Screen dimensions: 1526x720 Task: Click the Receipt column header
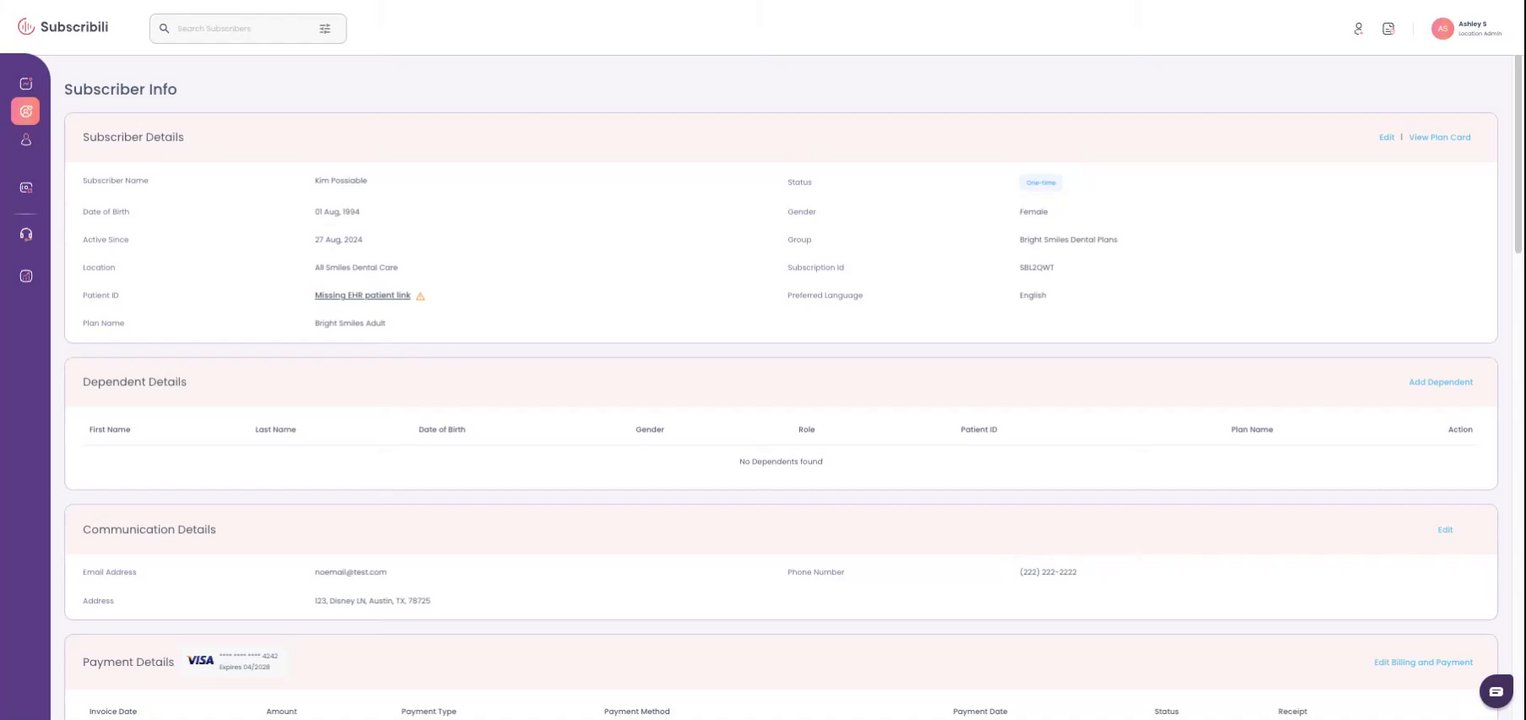point(1292,712)
